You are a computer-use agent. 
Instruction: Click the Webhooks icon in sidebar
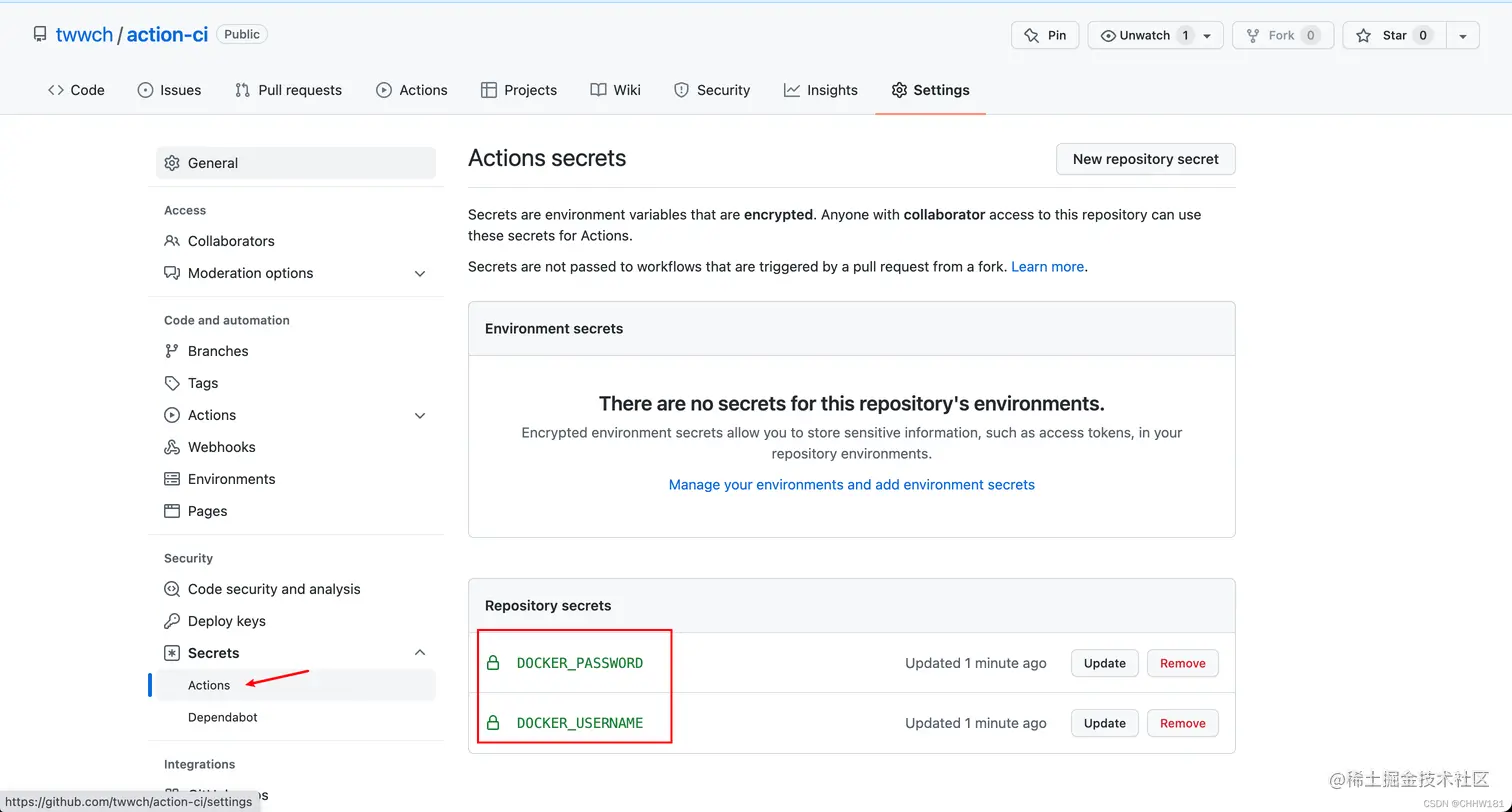pyautogui.click(x=172, y=447)
